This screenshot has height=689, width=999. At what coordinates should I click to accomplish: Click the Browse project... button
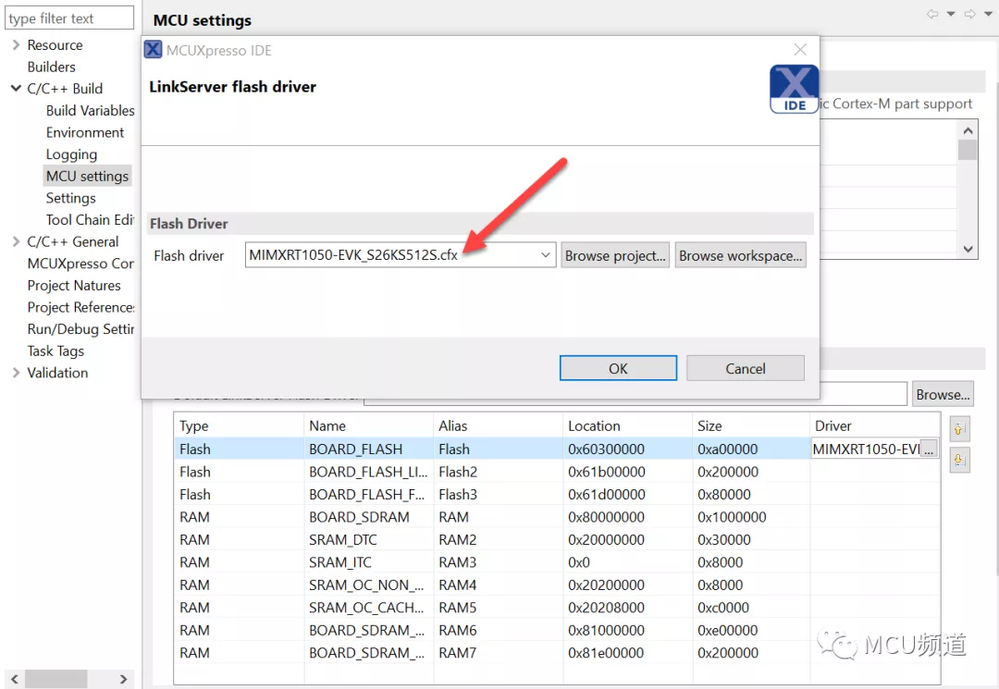coord(615,255)
